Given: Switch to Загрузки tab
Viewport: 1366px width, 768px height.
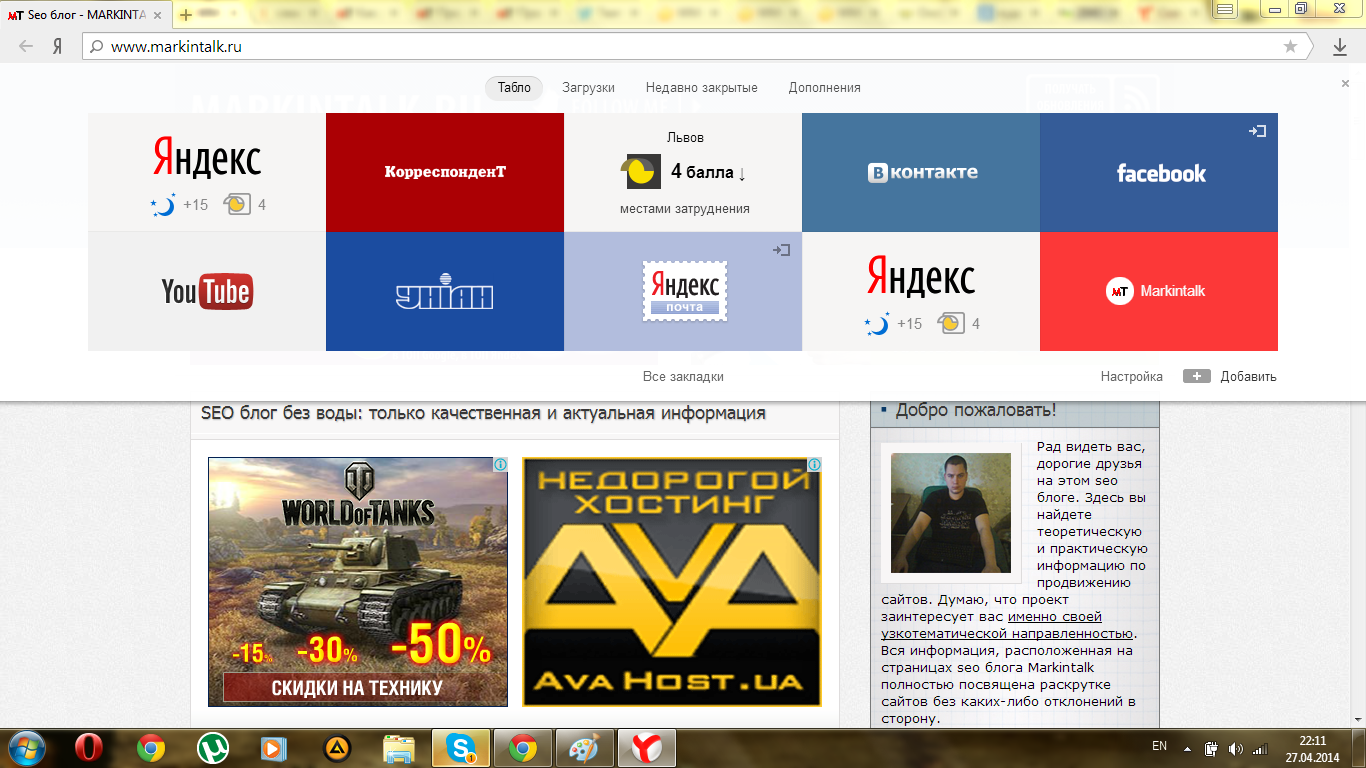Looking at the screenshot, I should pyautogui.click(x=588, y=87).
